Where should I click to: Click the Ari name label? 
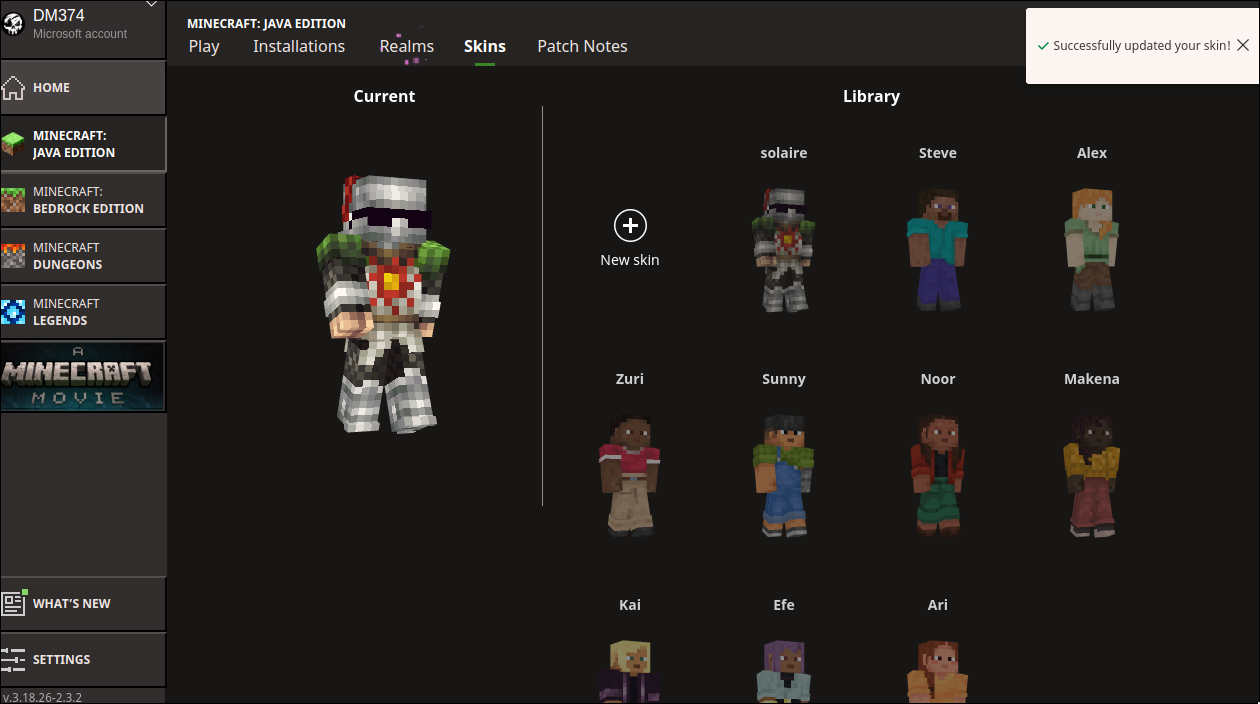pyautogui.click(x=938, y=605)
